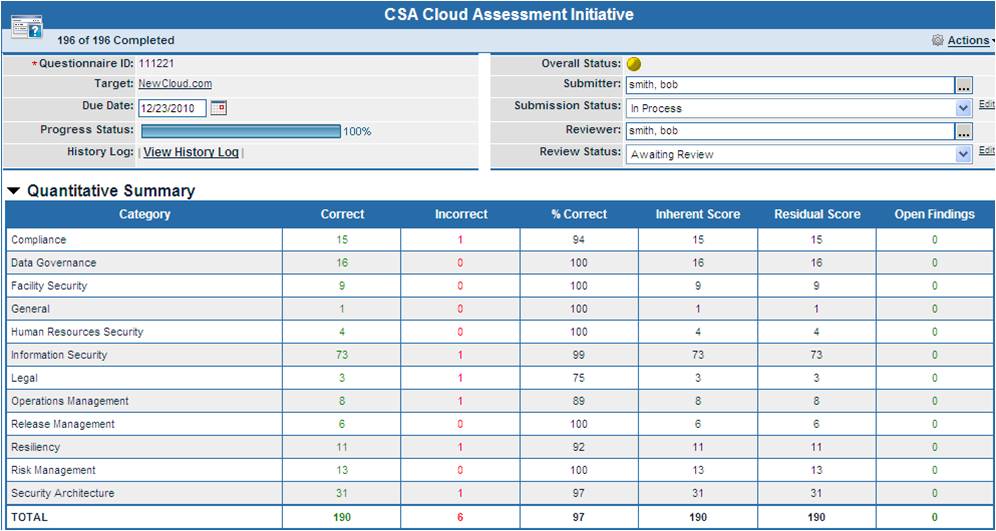Collapse the Quantitative Summary section
Viewport: 996px width, 531px height.
[13, 191]
